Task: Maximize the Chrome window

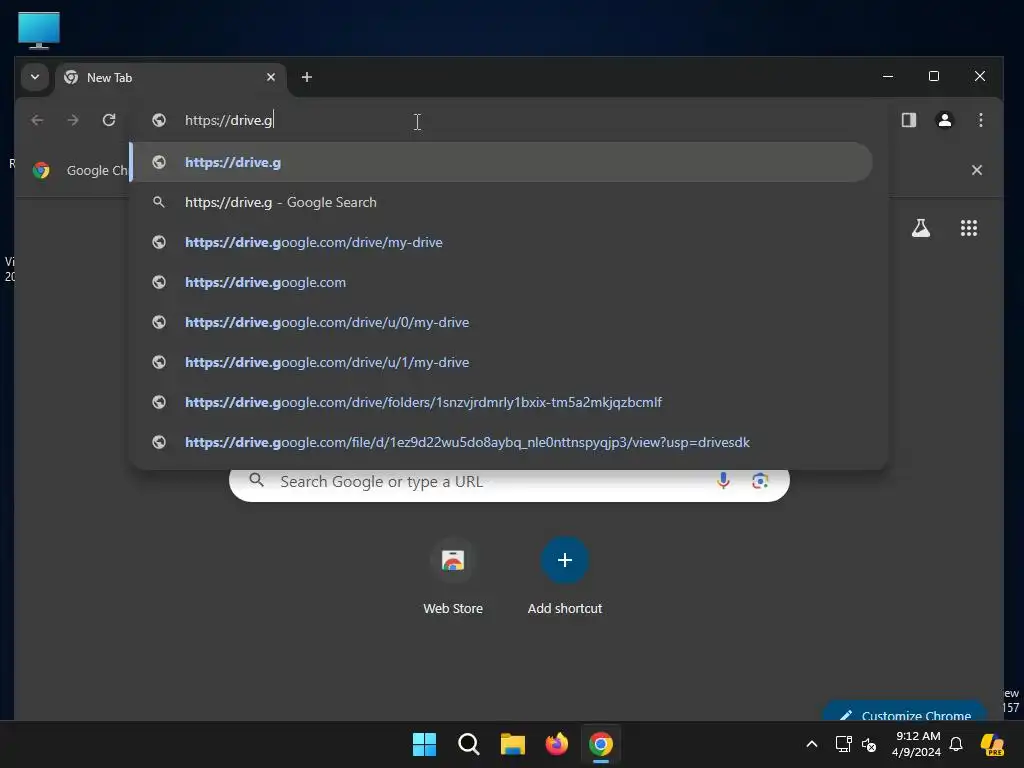Action: [934, 76]
